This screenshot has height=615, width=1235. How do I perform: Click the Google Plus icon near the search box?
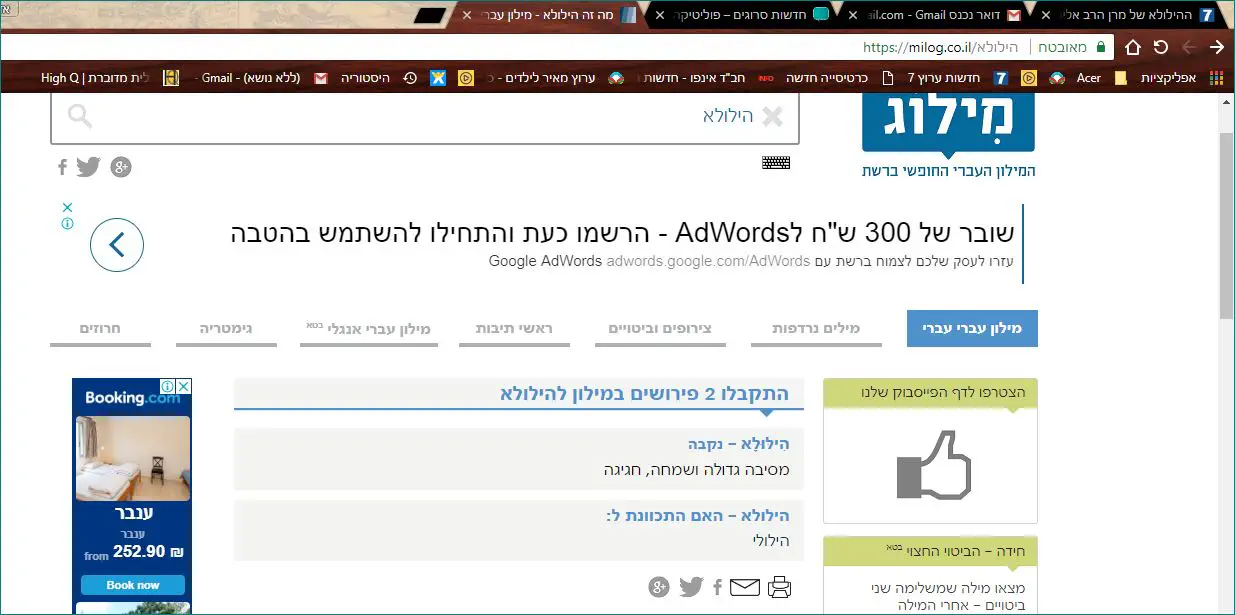[x=121, y=167]
